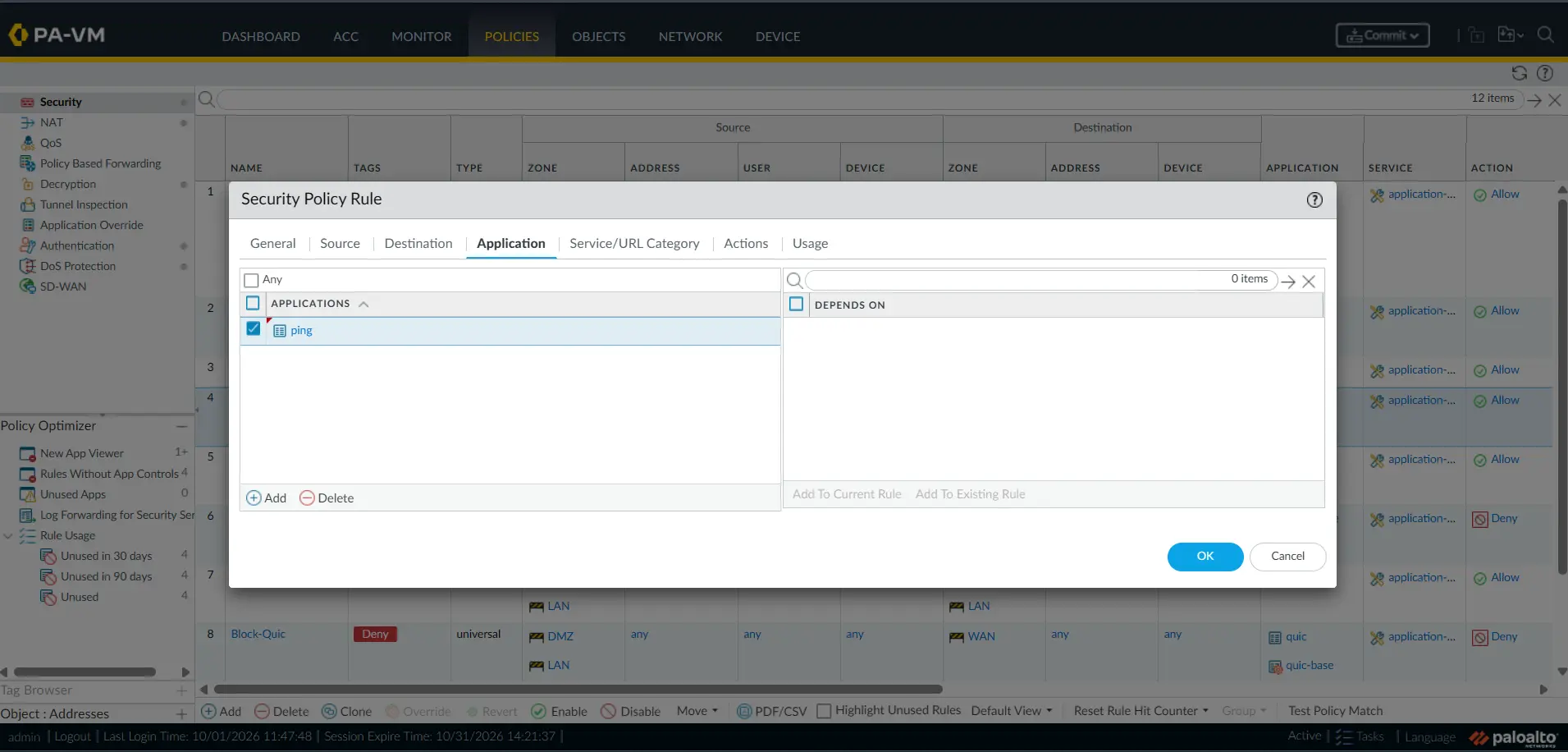Screen dimensions: 1568x752
Task: Uncheck the ping application checkbox
Action: tap(253, 328)
